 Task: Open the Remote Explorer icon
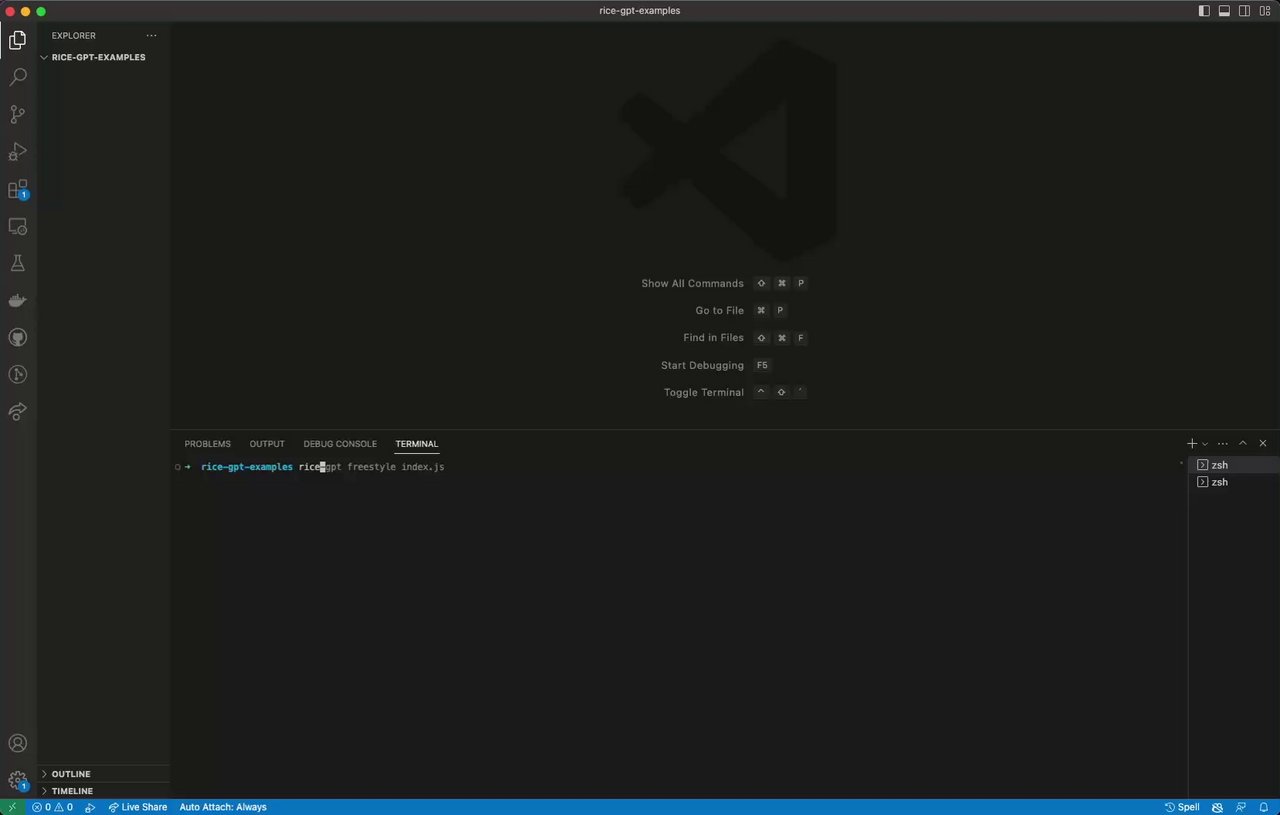18,226
